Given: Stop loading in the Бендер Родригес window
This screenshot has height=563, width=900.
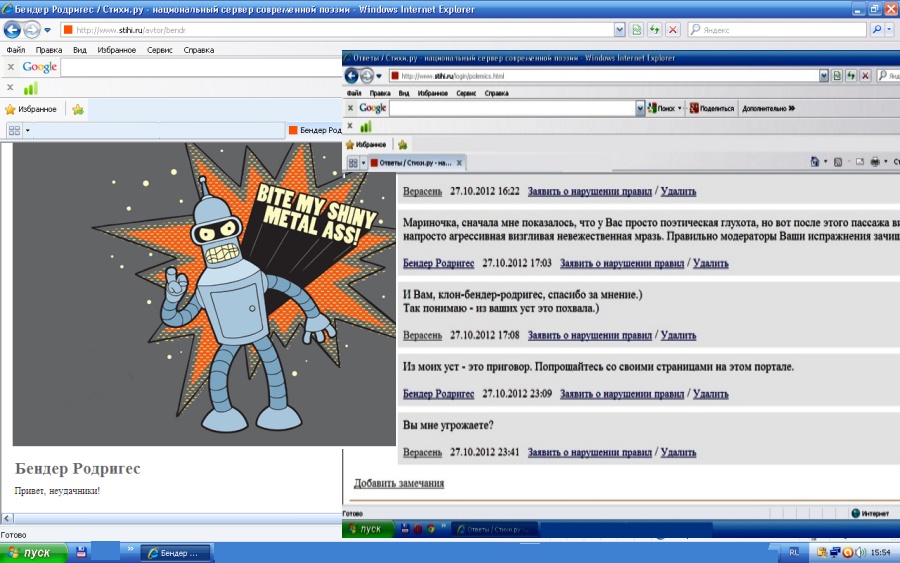Looking at the screenshot, I should tap(673, 30).
